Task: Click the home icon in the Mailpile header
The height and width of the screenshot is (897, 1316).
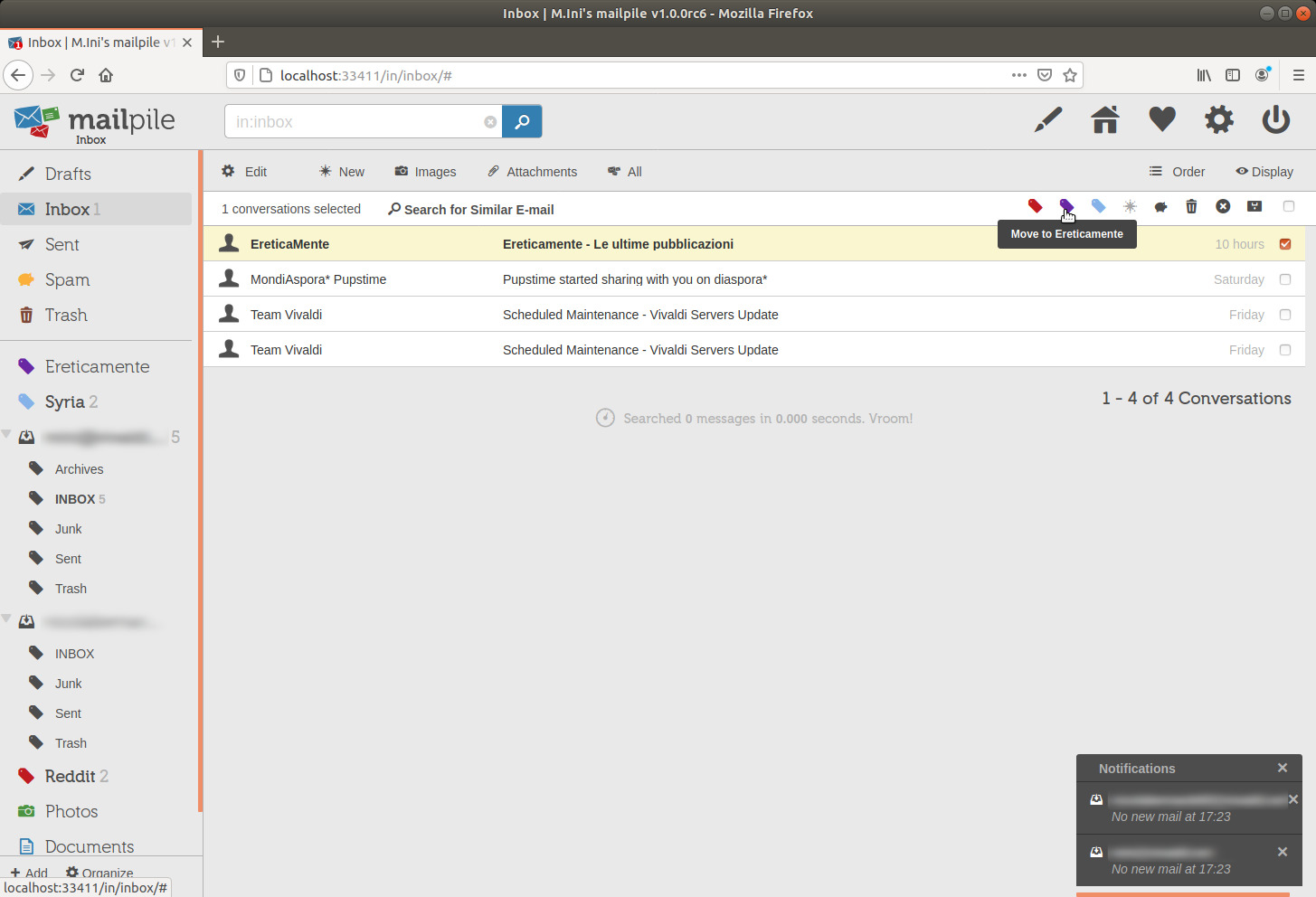Action: [x=1105, y=119]
